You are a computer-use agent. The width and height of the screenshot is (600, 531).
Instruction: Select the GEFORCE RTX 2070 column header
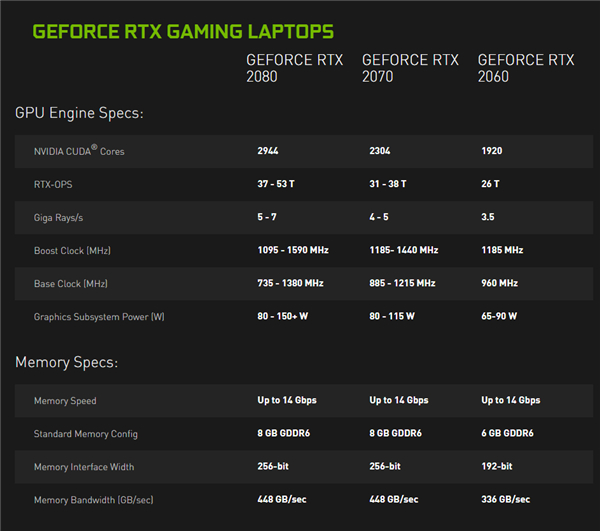coord(410,68)
